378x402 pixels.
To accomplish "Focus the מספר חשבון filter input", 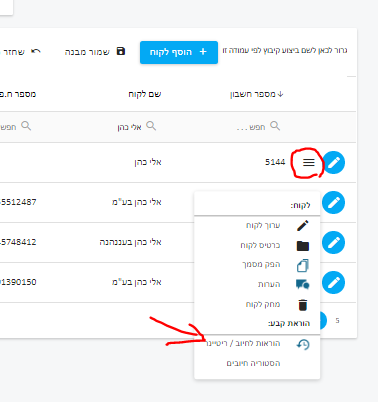I will point(251,127).
